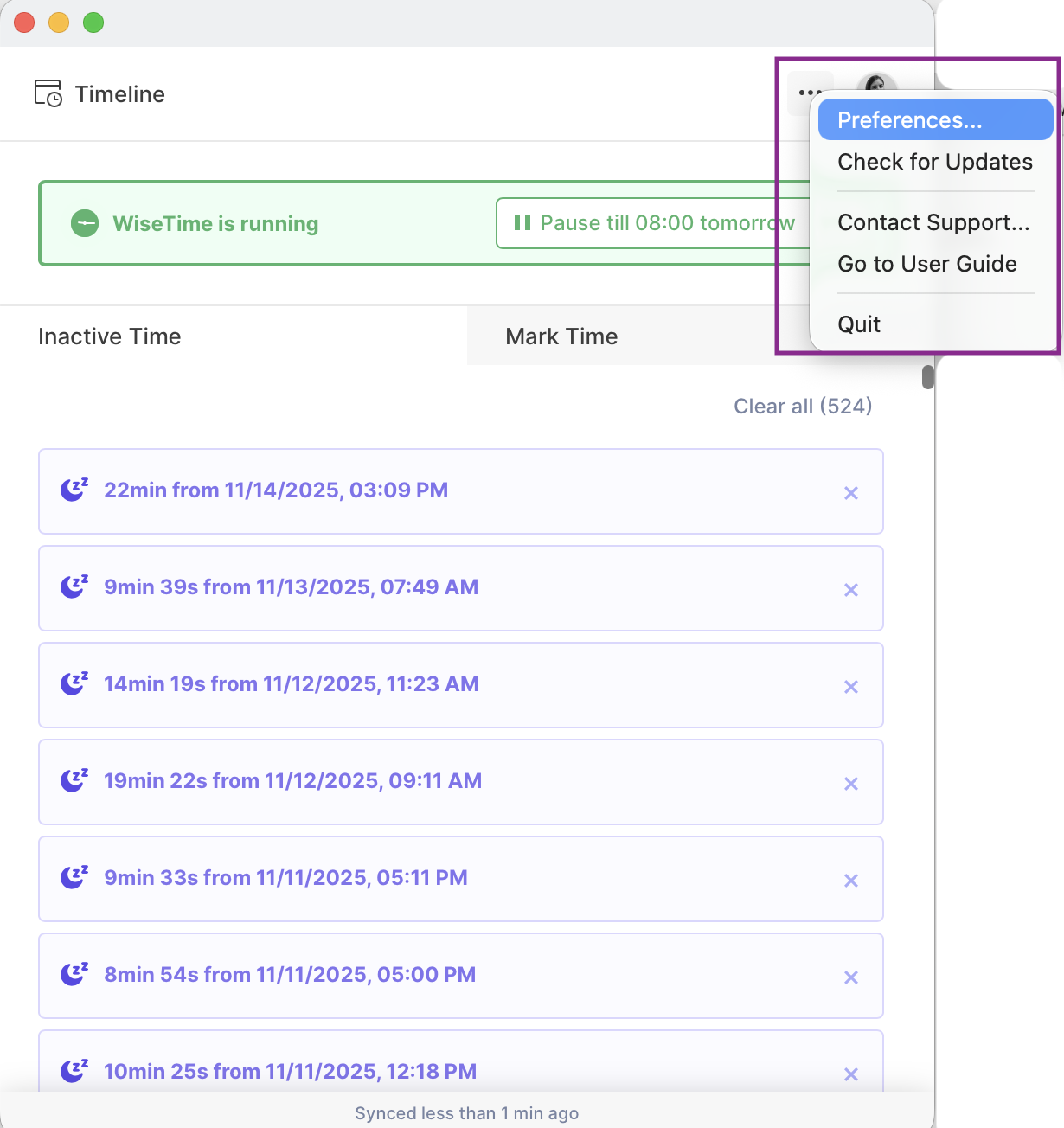Screen dimensions: 1064x1128
Task: Switch to the Inactive Time tab
Action: (110, 336)
